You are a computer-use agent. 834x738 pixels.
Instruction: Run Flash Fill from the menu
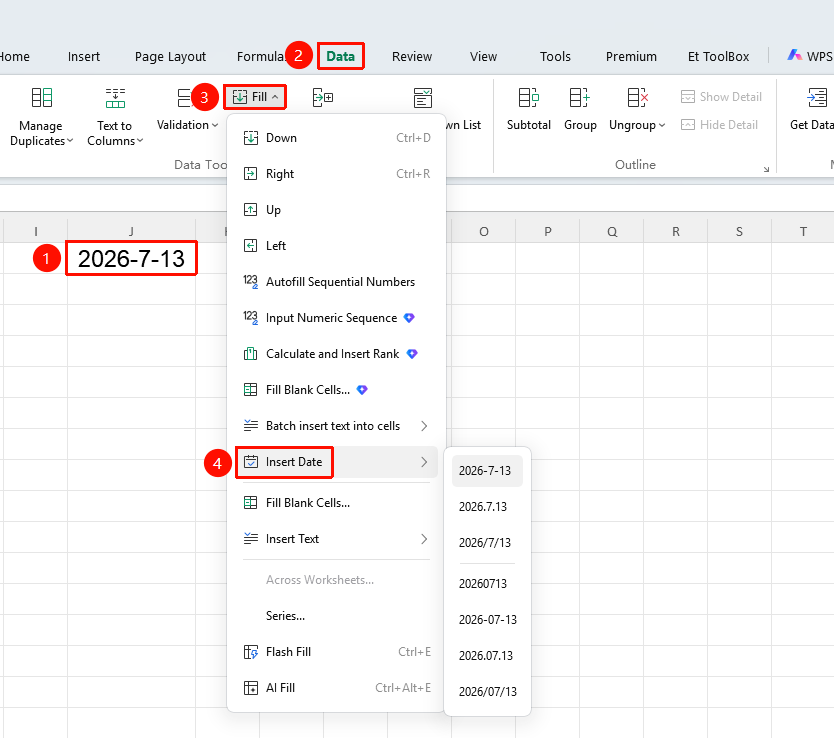336,652
